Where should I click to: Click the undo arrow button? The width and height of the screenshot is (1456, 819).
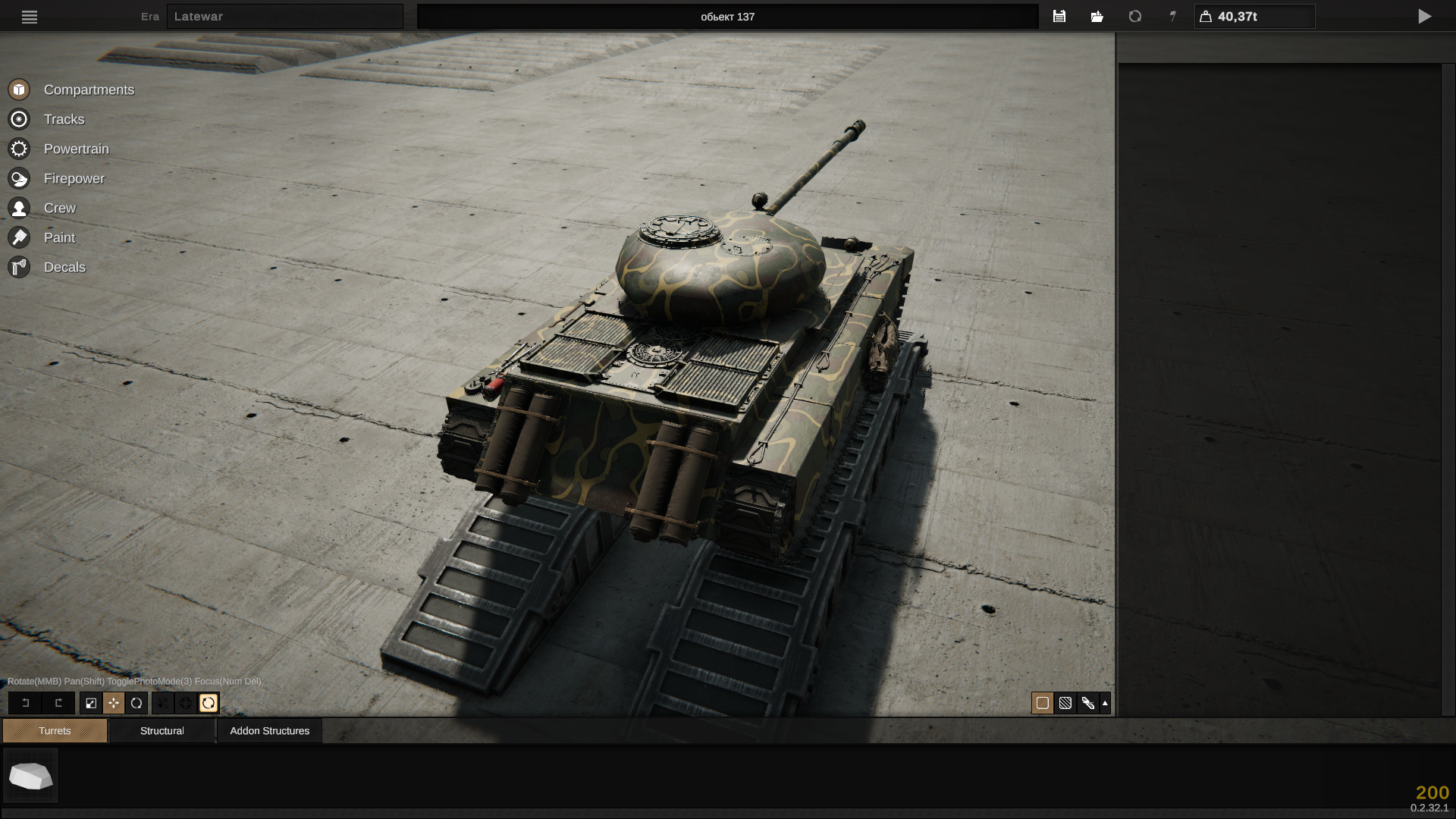[x=25, y=703]
